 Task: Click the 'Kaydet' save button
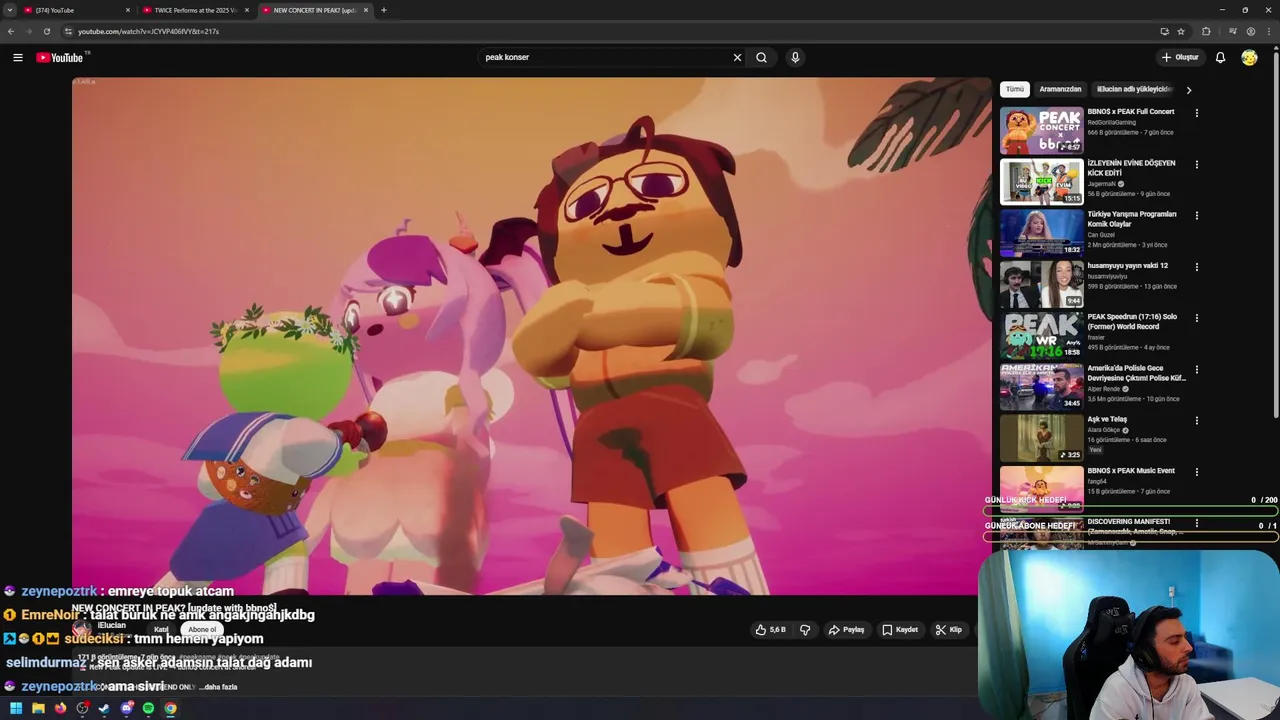tap(899, 630)
